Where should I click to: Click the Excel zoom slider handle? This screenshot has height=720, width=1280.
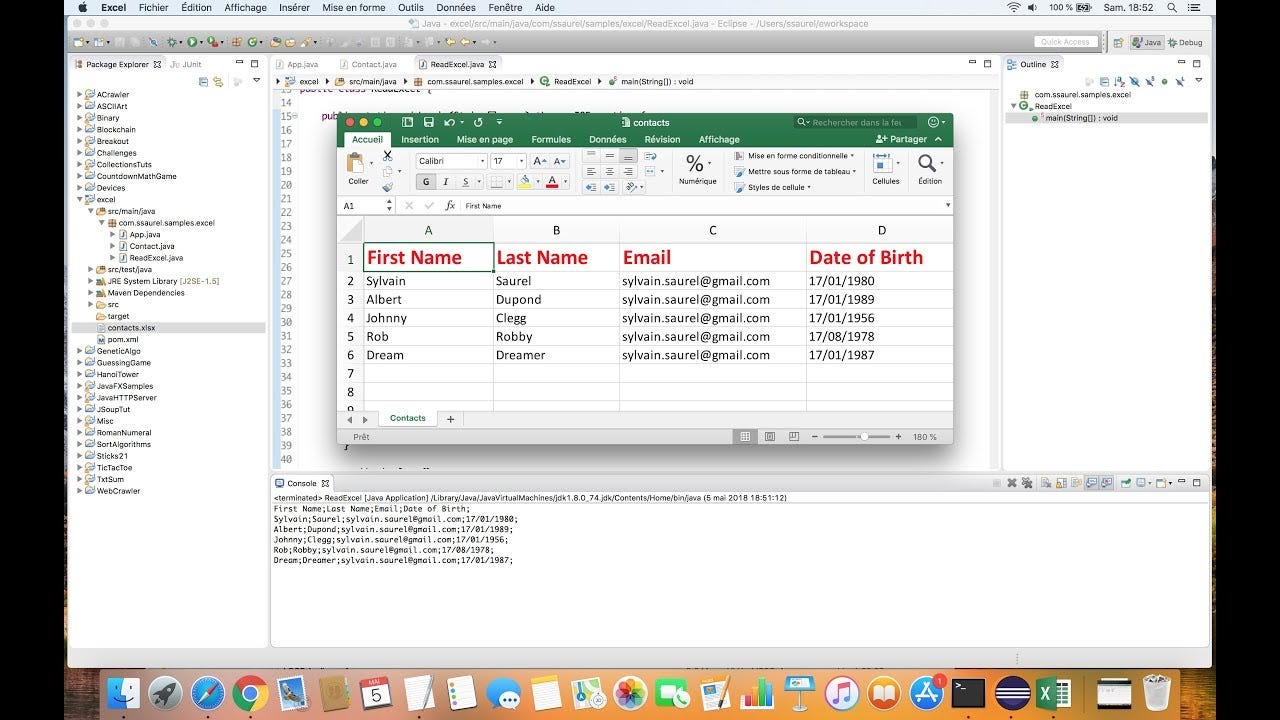(862, 437)
